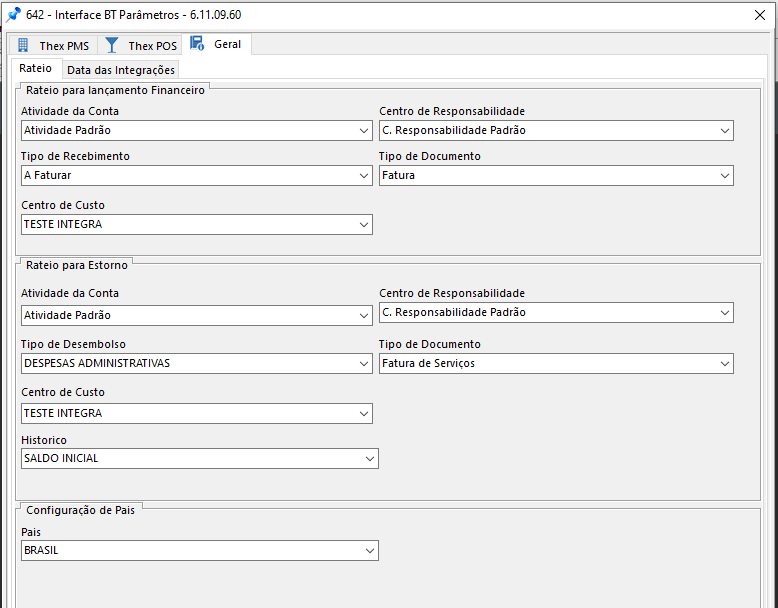Switch to the Rateio subtab
The image size is (778, 608).
pos(36,68)
